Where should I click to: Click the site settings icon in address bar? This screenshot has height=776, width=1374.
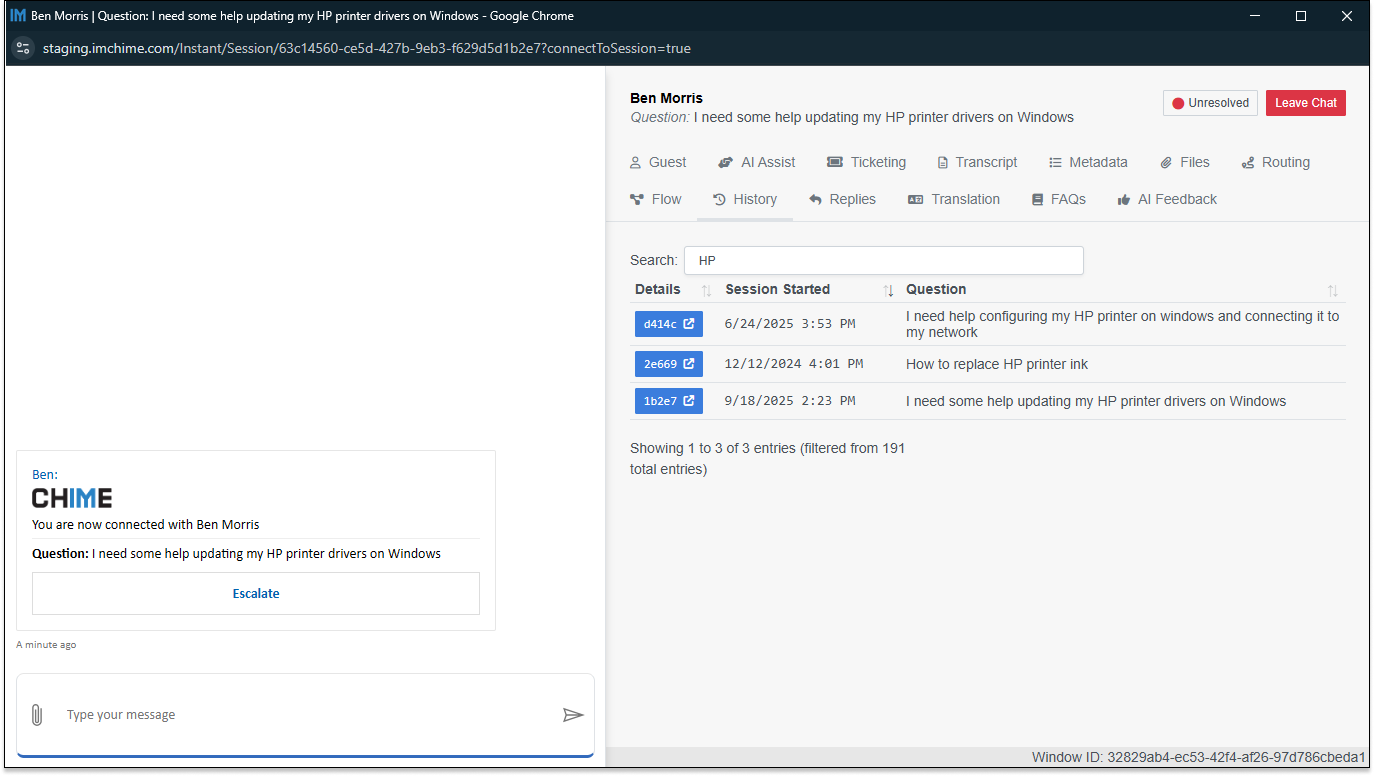tap(24, 48)
